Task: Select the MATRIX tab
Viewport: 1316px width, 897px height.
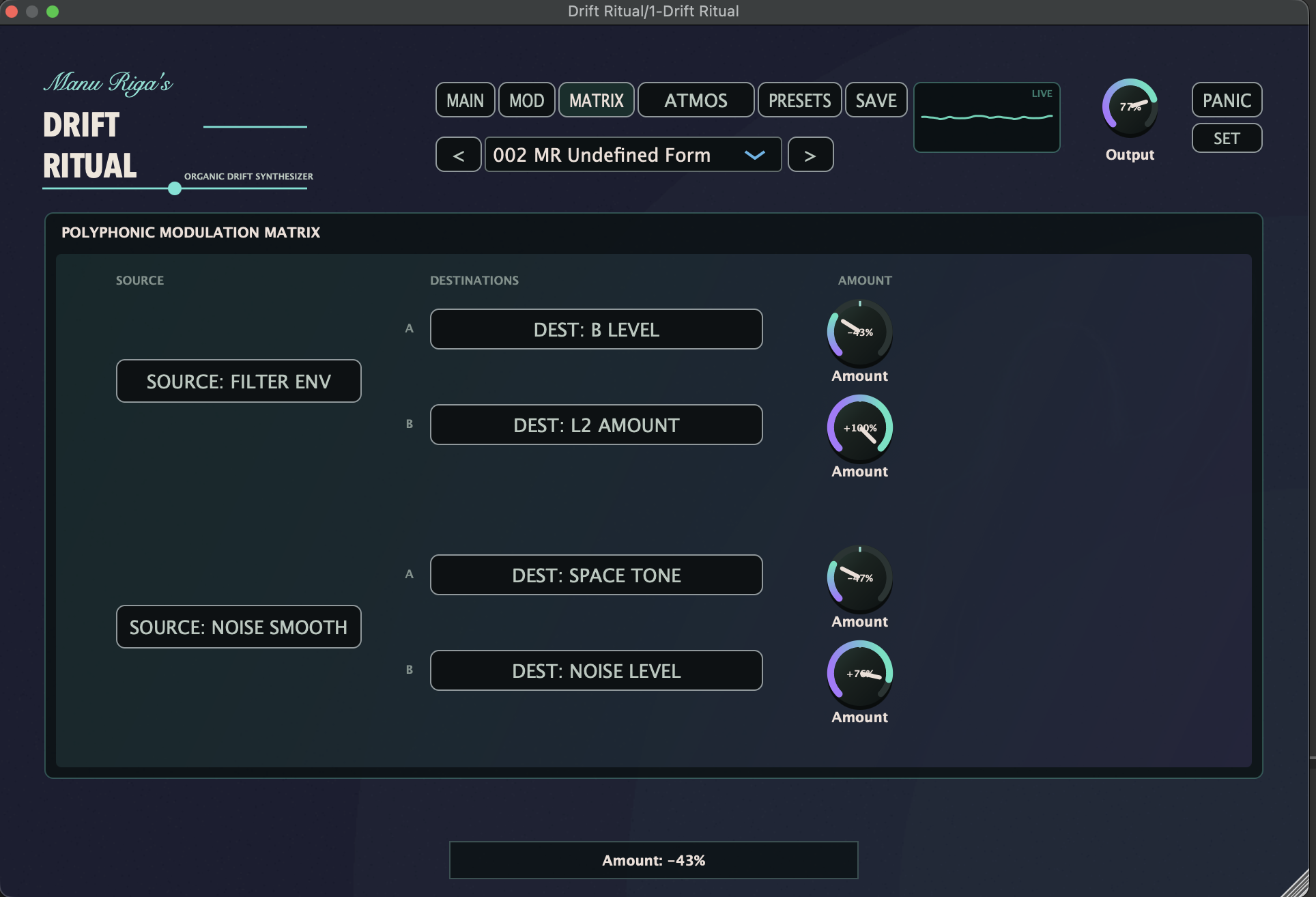Action: click(x=597, y=100)
